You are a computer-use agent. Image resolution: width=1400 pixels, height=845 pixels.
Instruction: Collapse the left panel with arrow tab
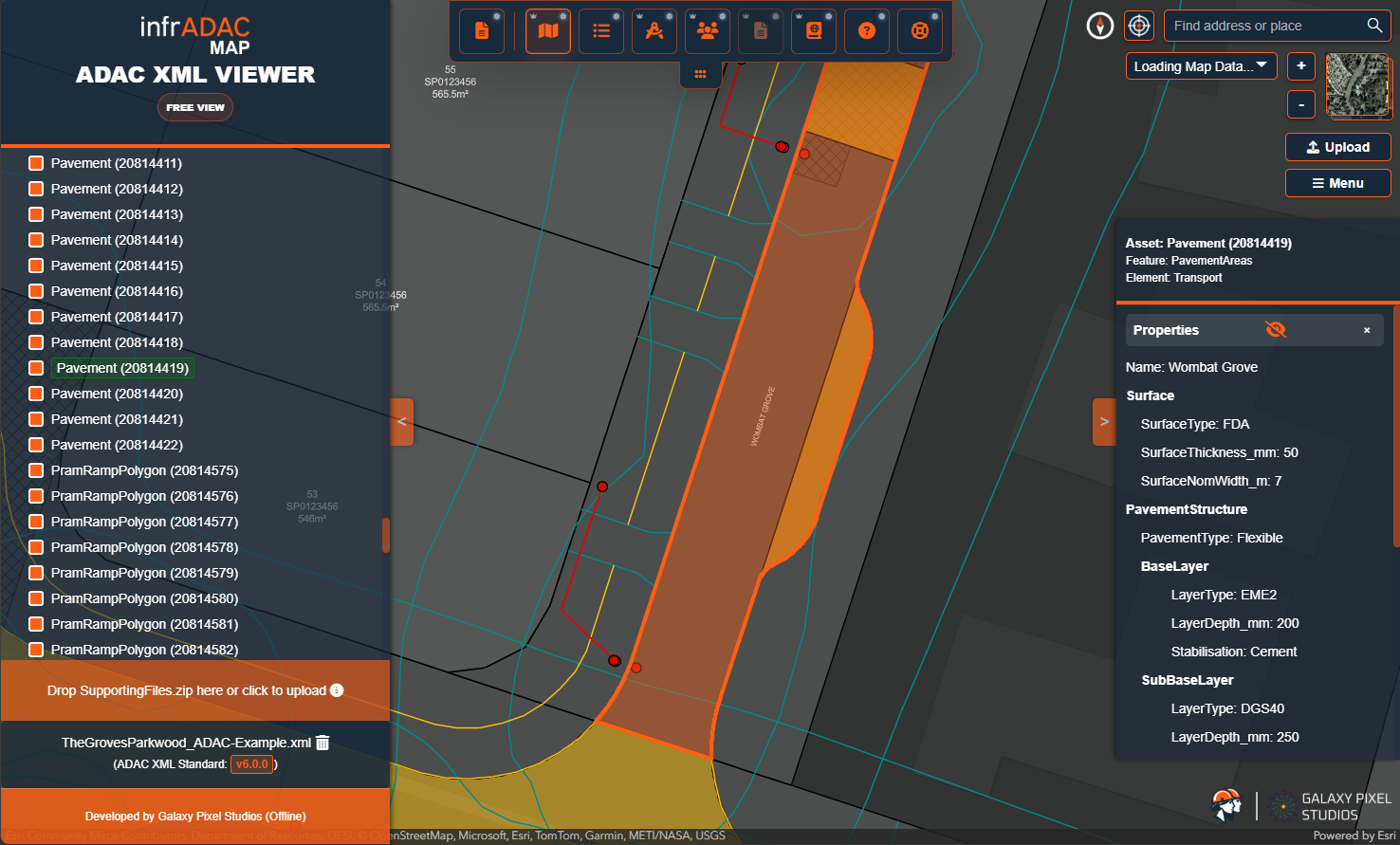pyautogui.click(x=402, y=422)
